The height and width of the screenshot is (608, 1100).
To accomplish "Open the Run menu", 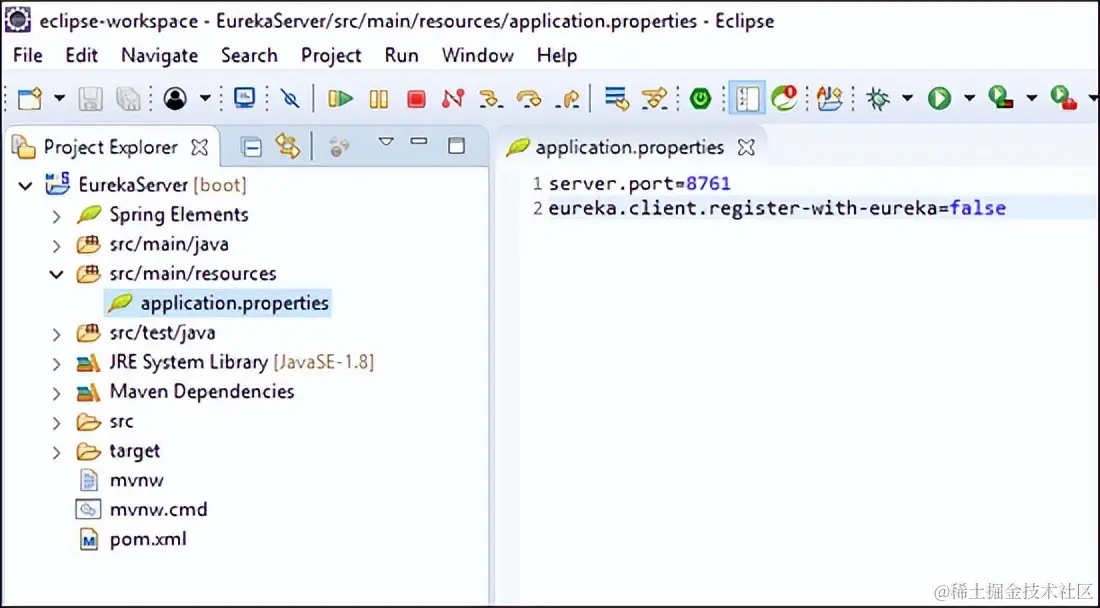I will point(401,55).
